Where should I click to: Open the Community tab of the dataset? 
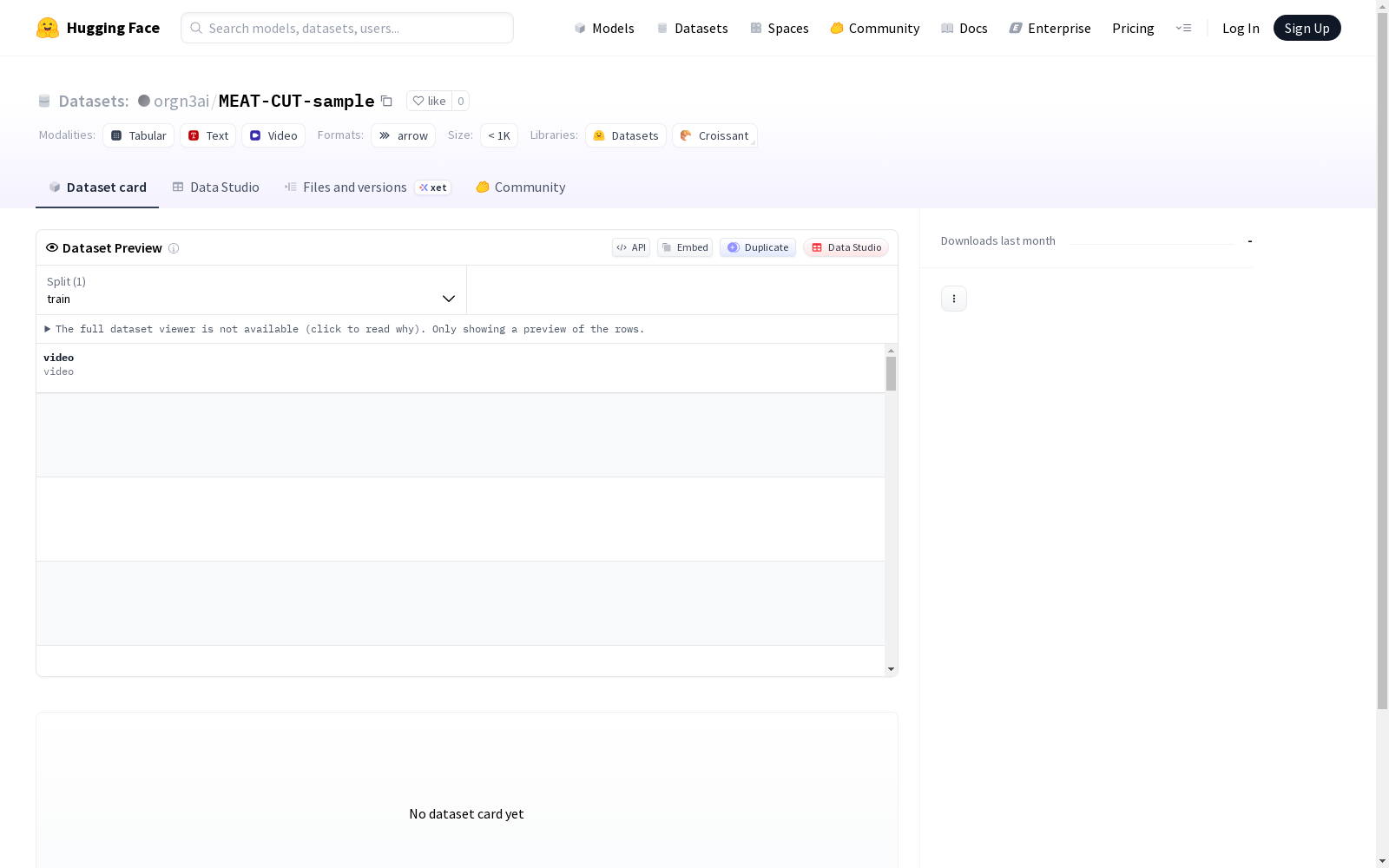(521, 187)
